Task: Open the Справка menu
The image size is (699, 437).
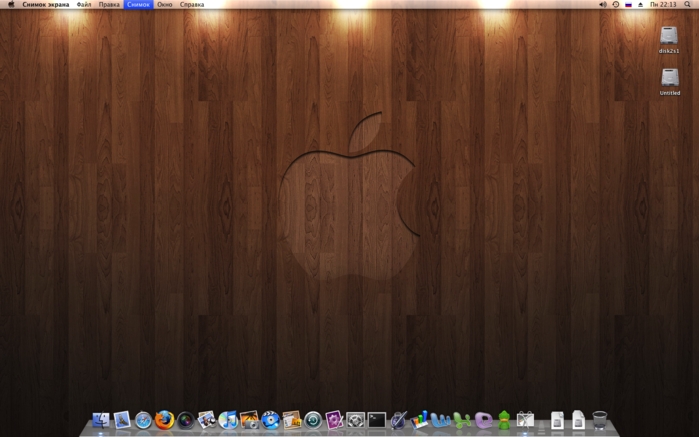Action: coord(192,4)
